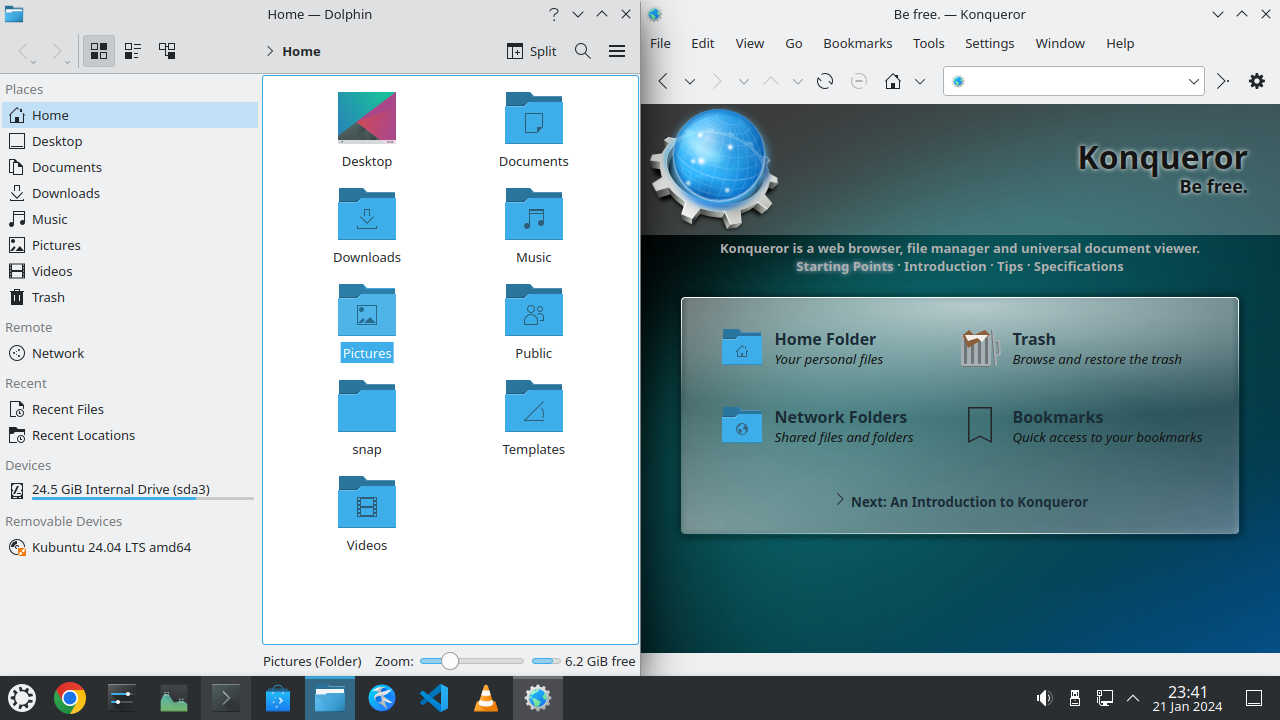Expand Konqueror's up-directory history dropdown
Image resolution: width=1280 pixels, height=720 pixels.
click(797, 81)
